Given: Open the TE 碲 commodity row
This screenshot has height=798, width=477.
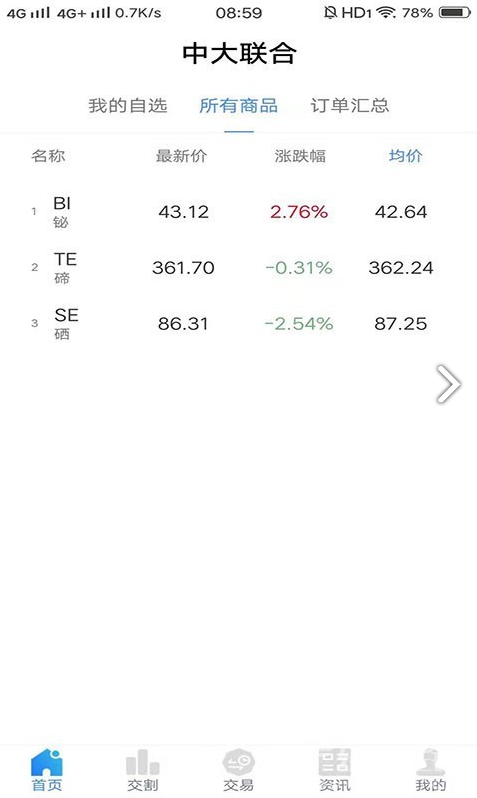Looking at the screenshot, I should (238, 268).
